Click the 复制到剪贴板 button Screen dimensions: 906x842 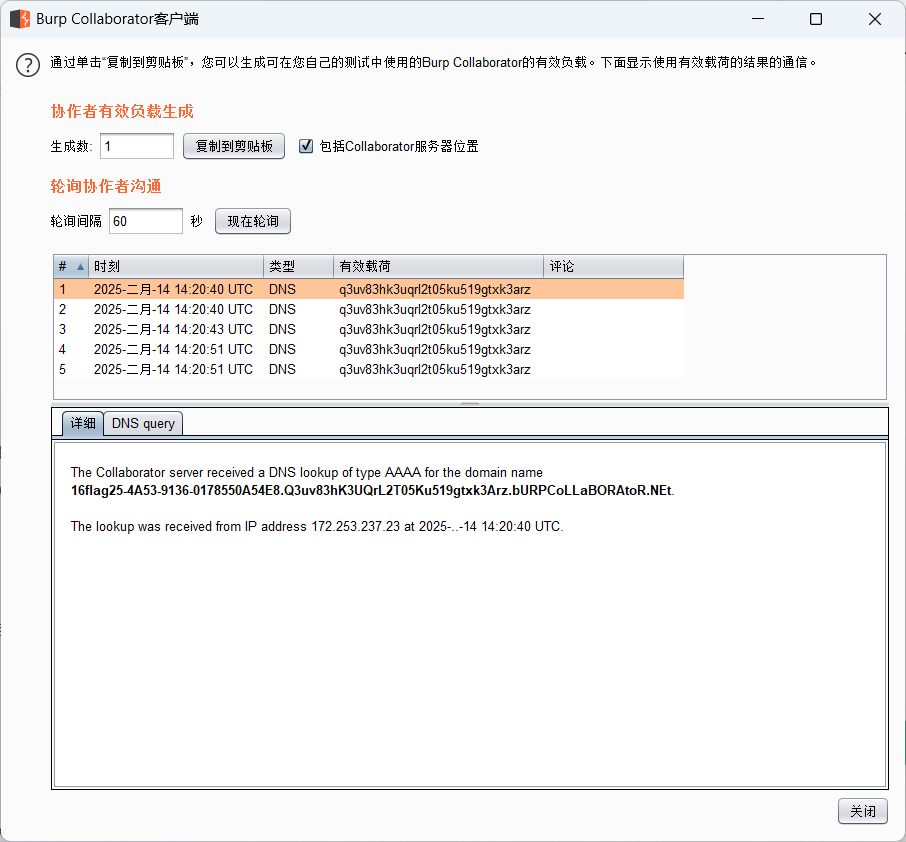tap(233, 145)
